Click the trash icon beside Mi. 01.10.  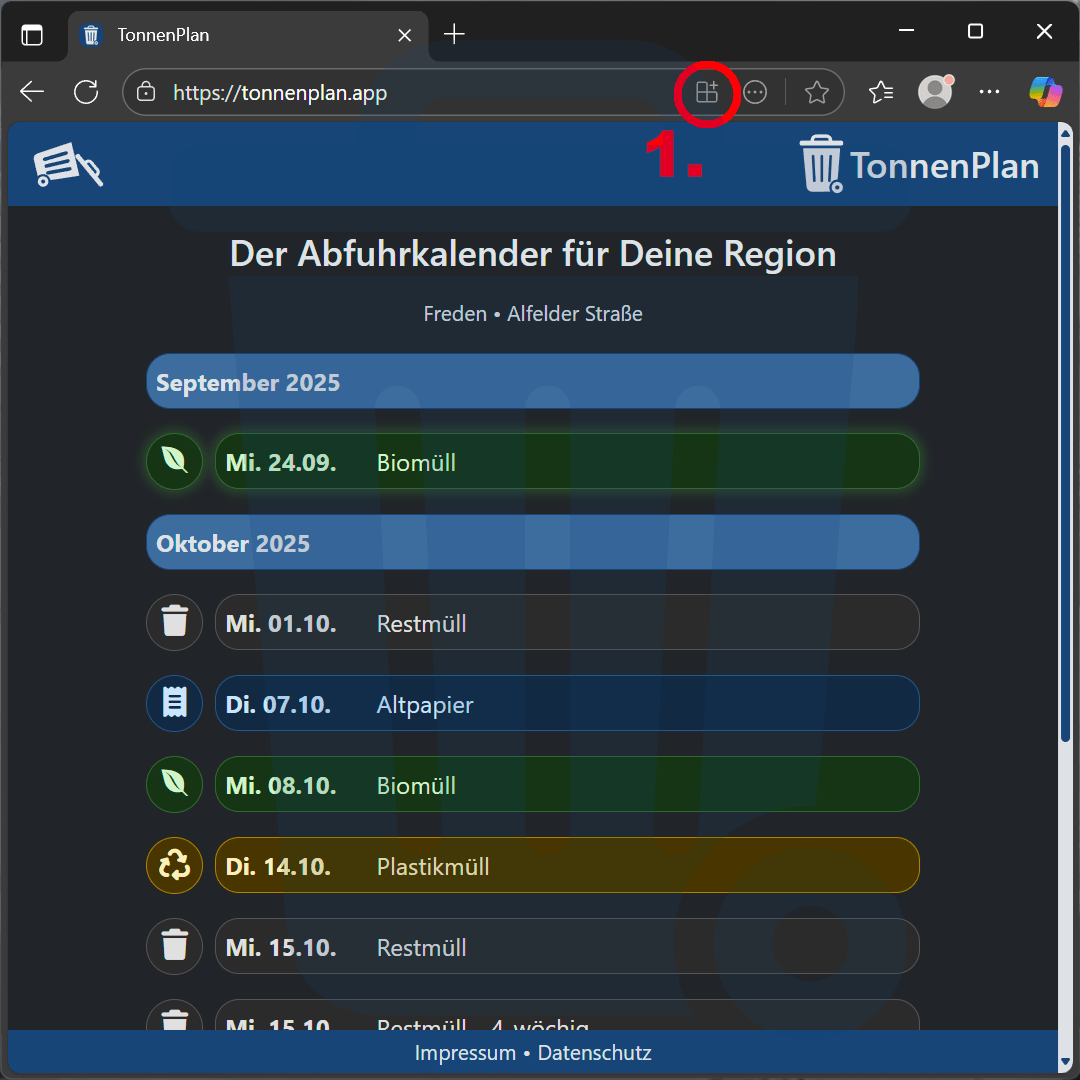click(x=175, y=622)
